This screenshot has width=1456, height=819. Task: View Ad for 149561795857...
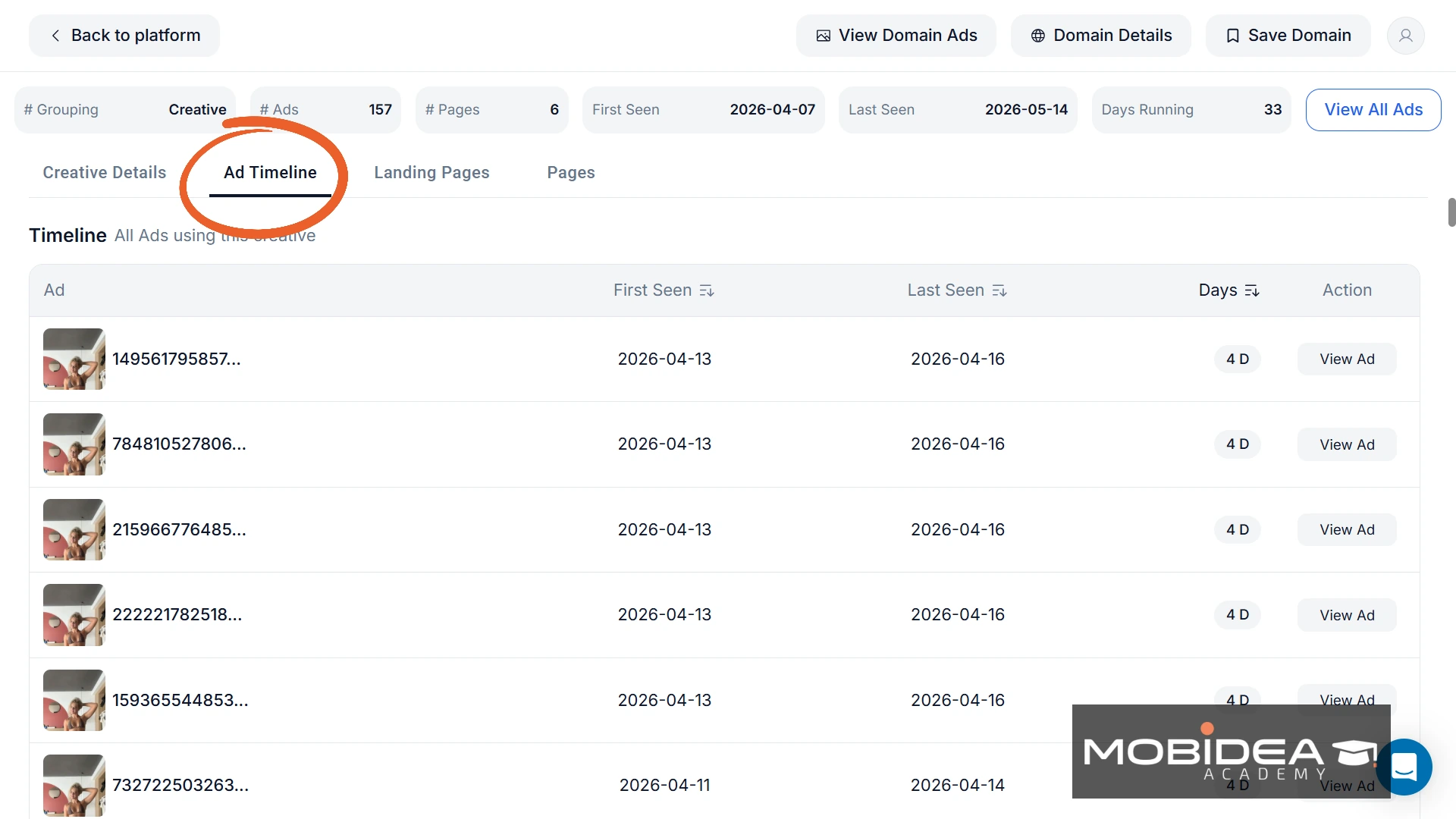pos(1347,359)
